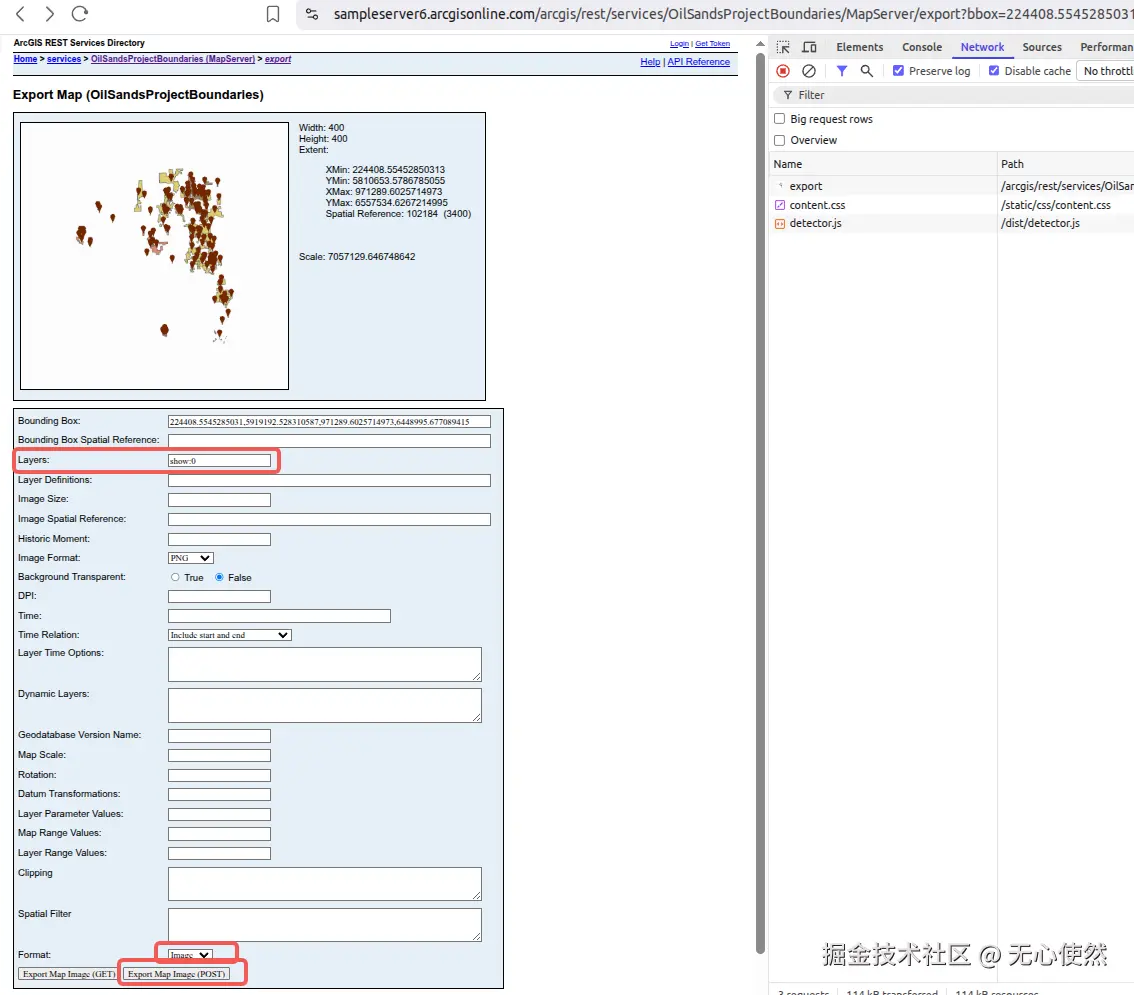
Task: Focus the Dynamic Layers textarea
Action: 325,705
